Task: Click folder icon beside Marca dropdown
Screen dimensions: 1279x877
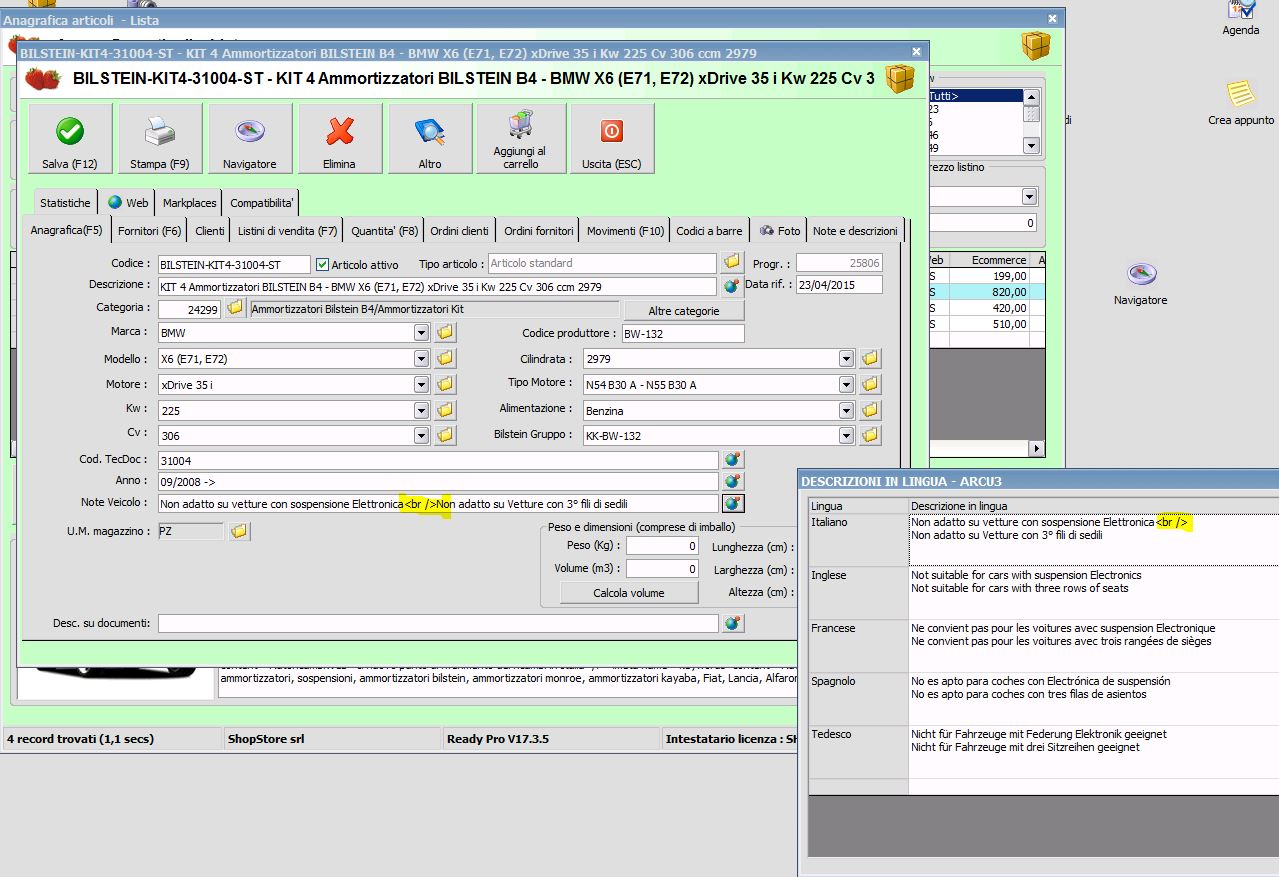Action: pos(446,332)
